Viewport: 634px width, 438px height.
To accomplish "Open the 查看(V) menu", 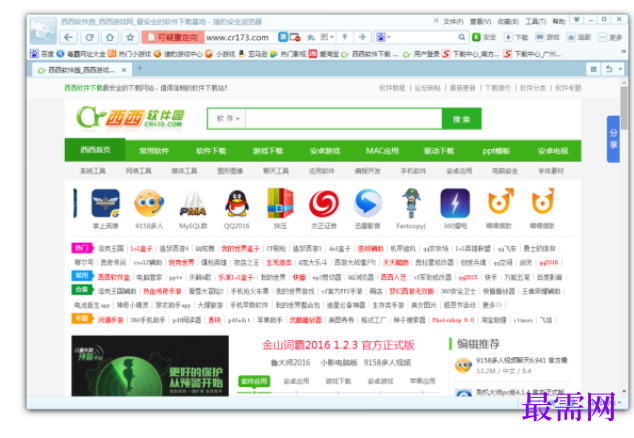I will (x=480, y=21).
